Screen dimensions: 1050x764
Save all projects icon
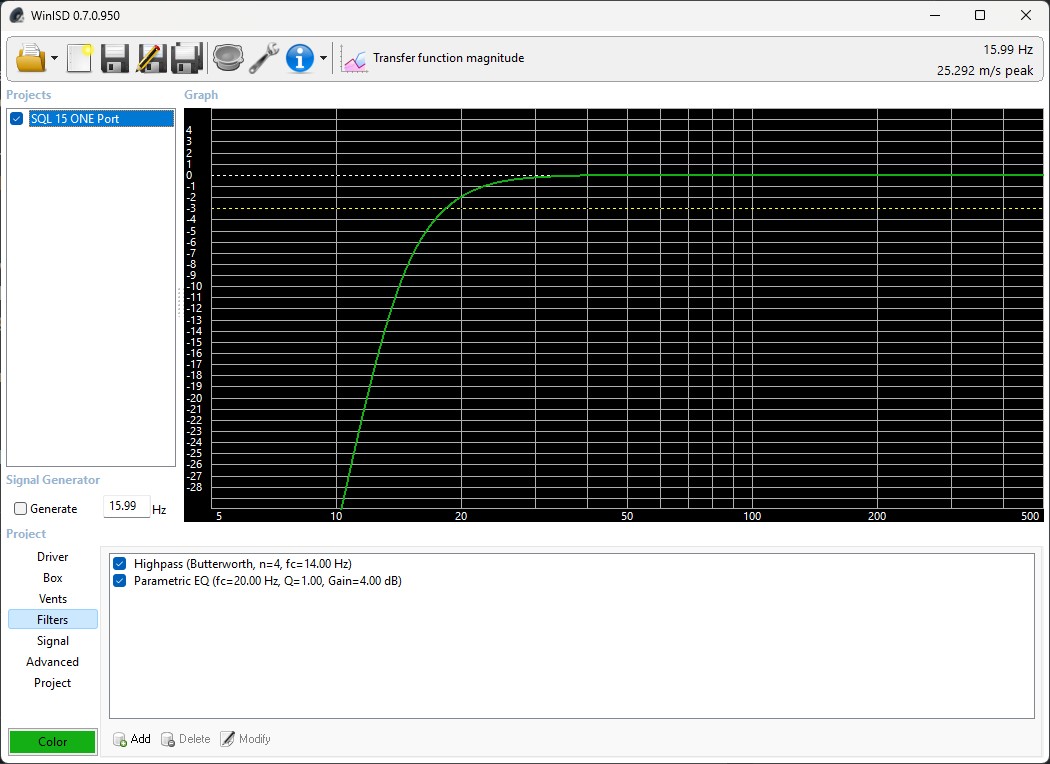click(187, 58)
